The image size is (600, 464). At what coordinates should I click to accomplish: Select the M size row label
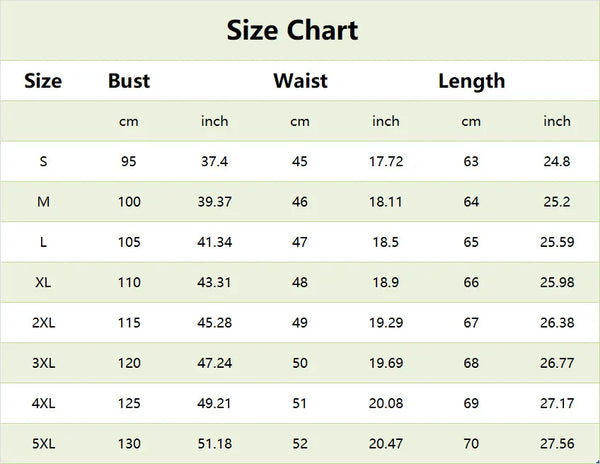(x=43, y=202)
